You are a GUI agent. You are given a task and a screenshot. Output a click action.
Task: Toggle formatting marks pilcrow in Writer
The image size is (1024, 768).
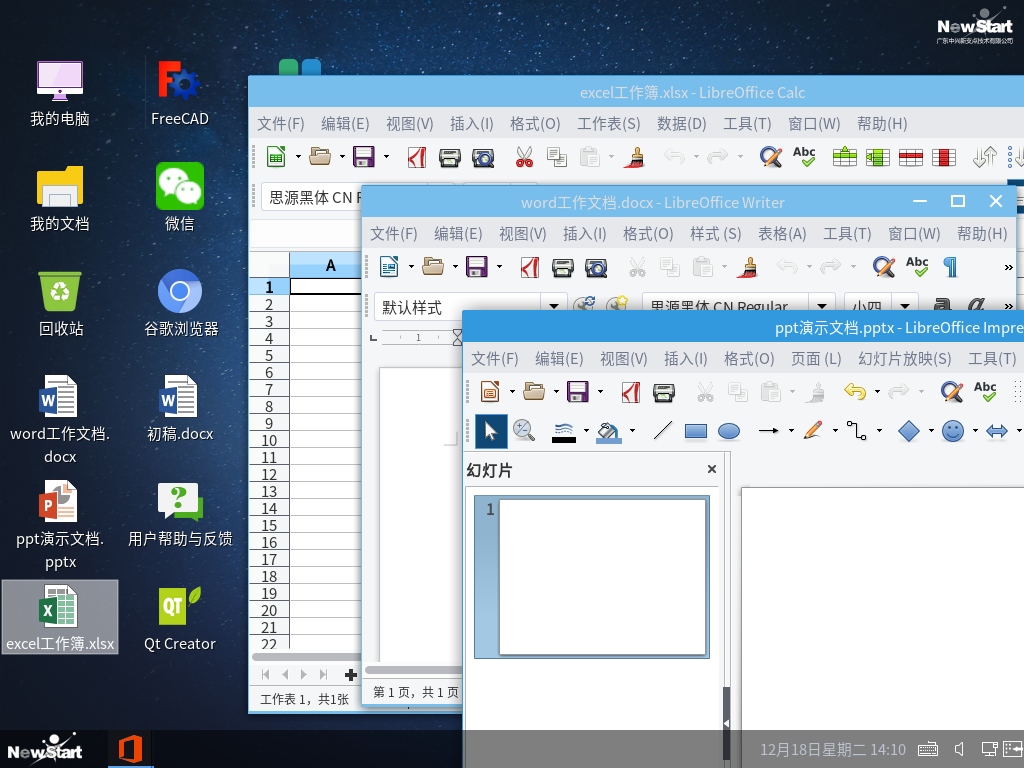(950, 266)
